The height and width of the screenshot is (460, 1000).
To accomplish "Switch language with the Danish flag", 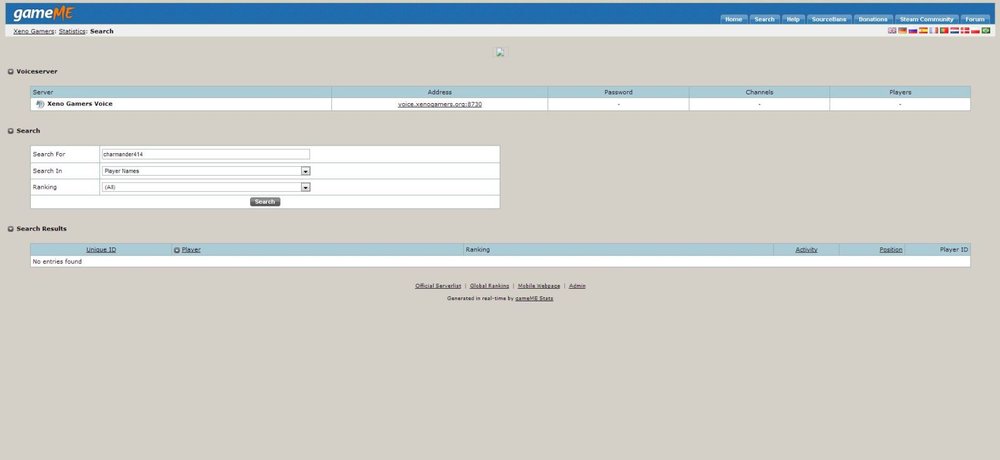I will coord(965,31).
